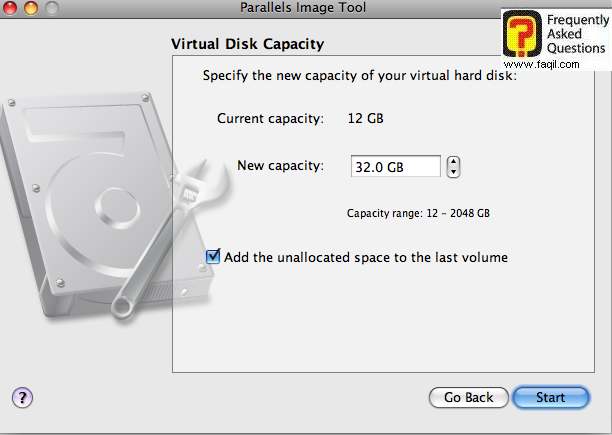Decrease new capacity with the down arrow
612x435 pixels.
pos(453,172)
